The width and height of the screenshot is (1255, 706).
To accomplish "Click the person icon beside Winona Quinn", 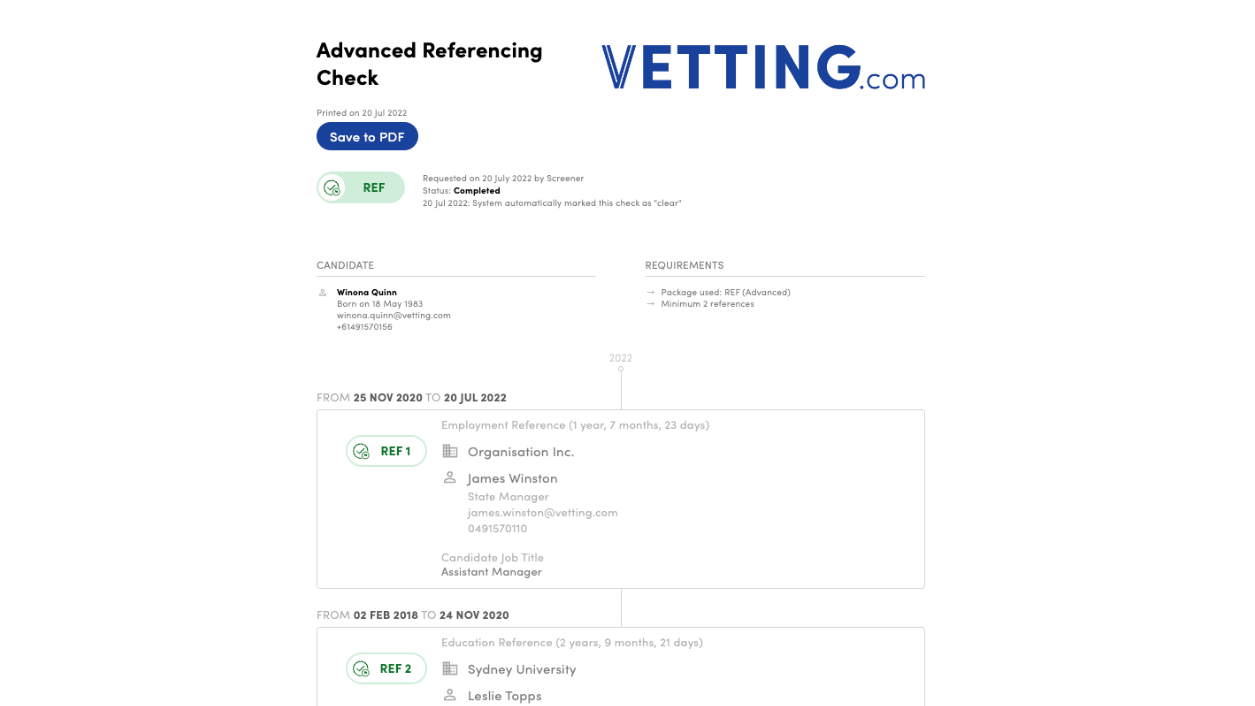I will 323,293.
